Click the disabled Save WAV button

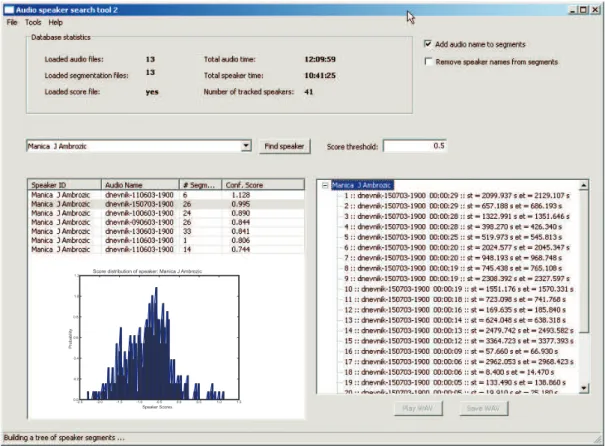tap(484, 408)
